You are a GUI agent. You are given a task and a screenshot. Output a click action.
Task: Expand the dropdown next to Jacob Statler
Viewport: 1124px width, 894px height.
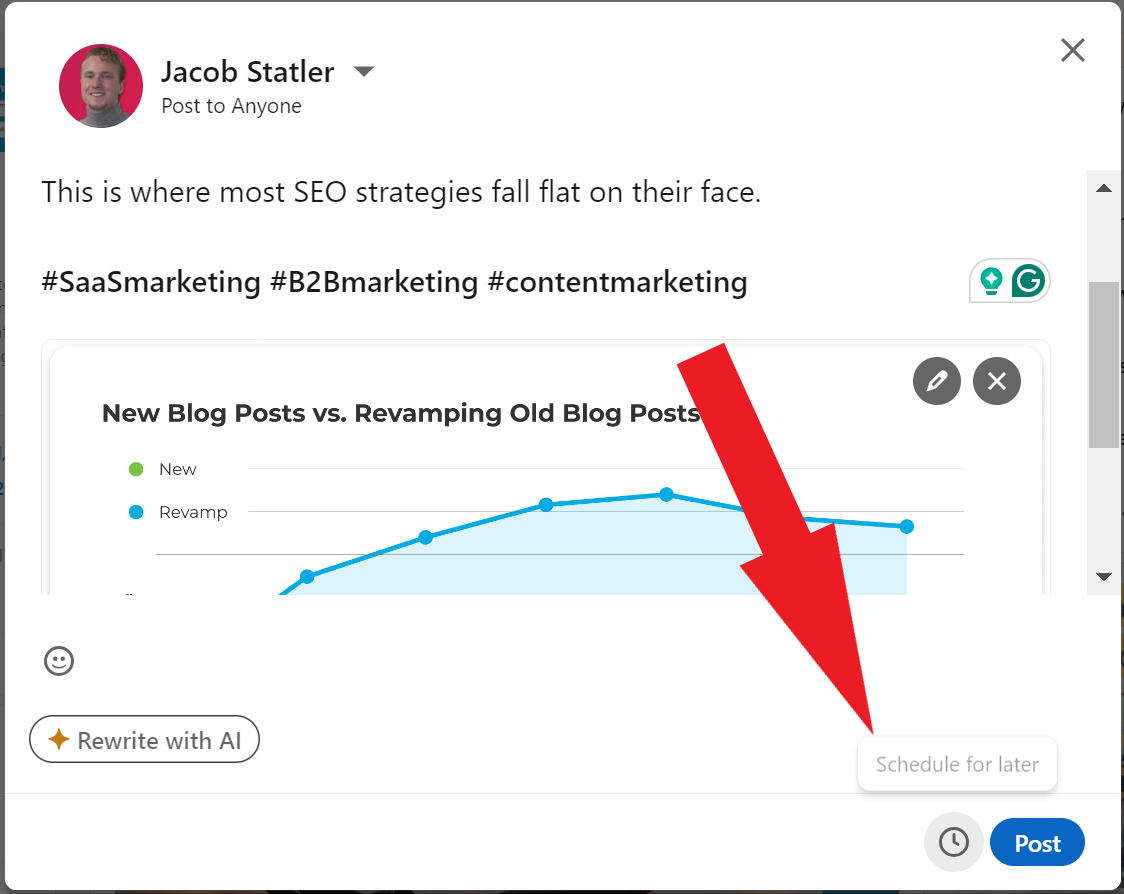364,71
